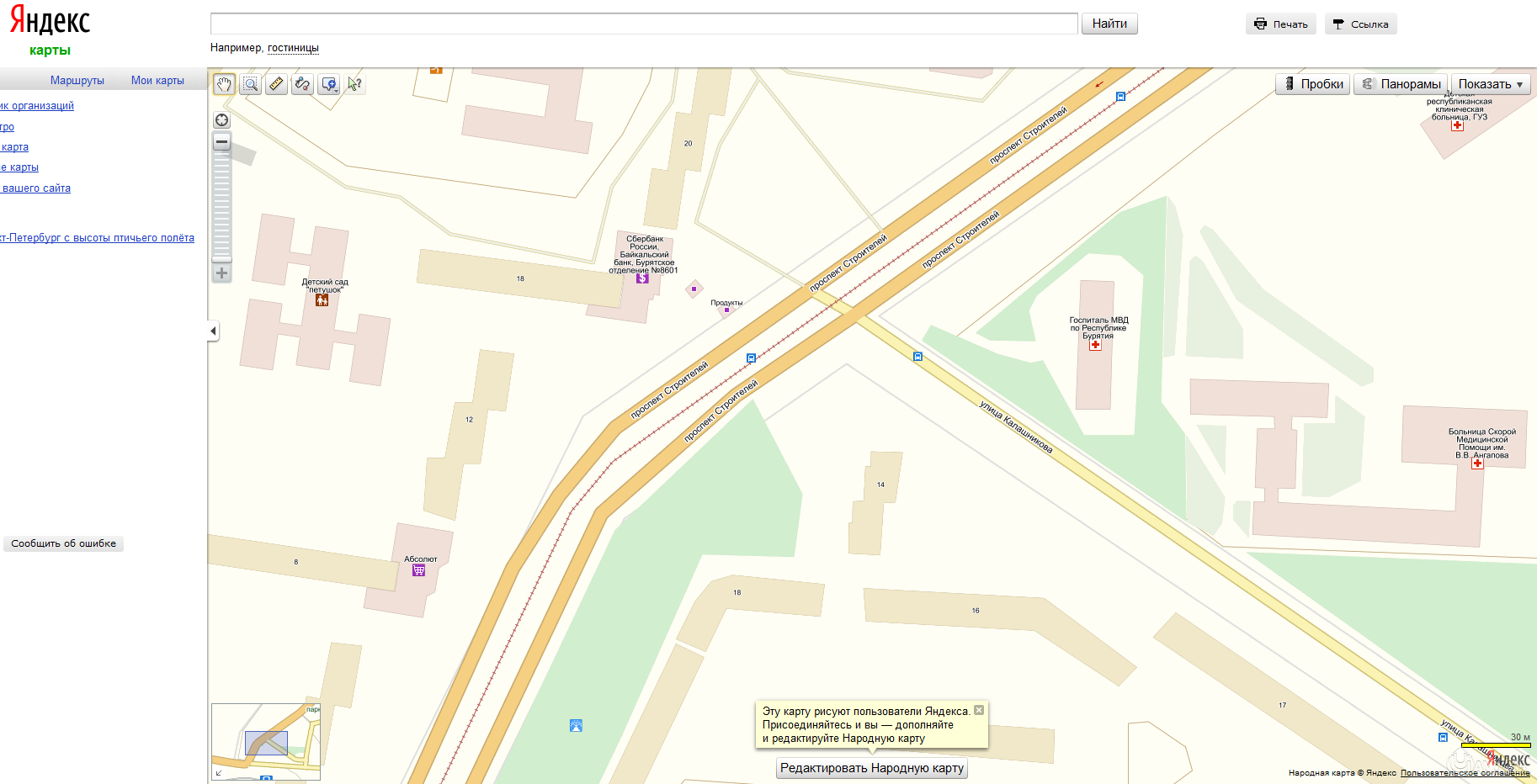The height and width of the screenshot is (784, 1537).
Task: Open the Показать dropdown
Action: click(x=1491, y=84)
